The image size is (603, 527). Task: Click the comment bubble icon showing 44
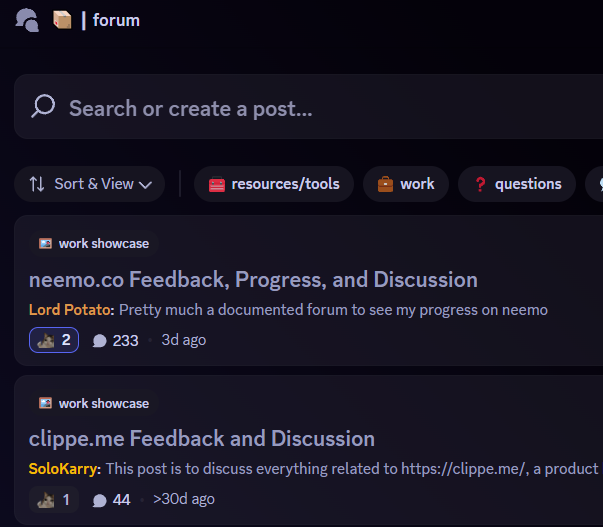click(x=99, y=499)
